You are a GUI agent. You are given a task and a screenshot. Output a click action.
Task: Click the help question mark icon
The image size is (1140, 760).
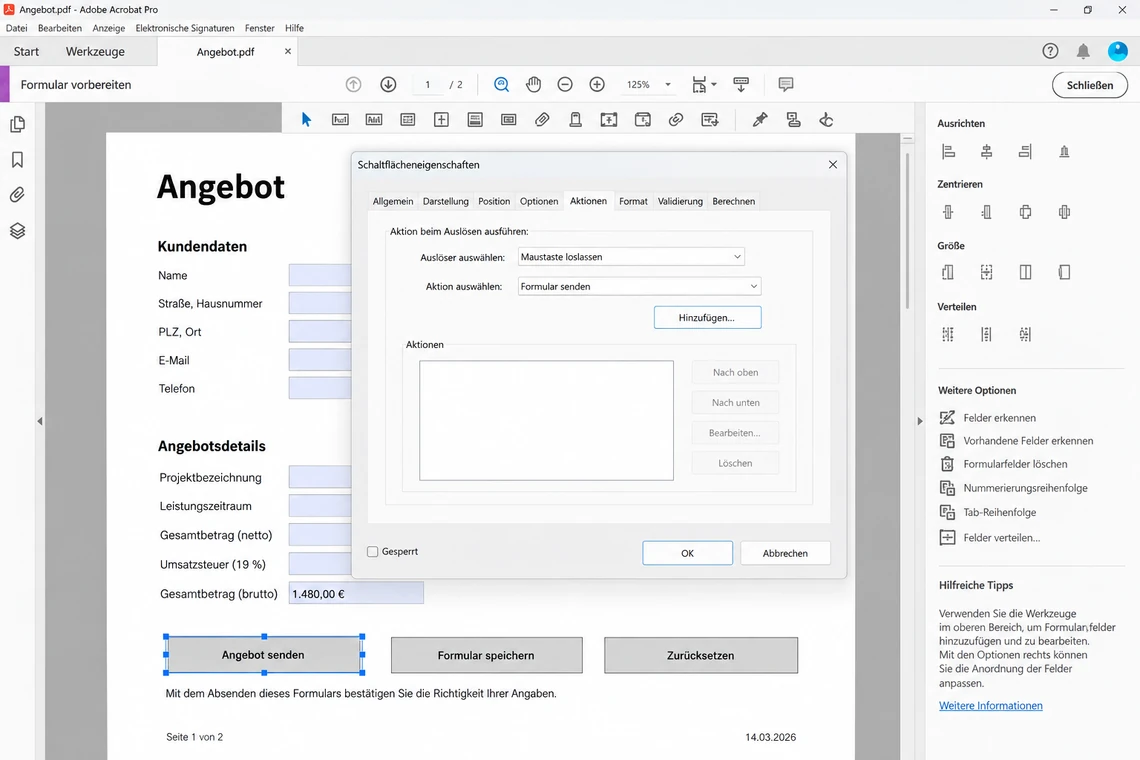pyautogui.click(x=1050, y=51)
